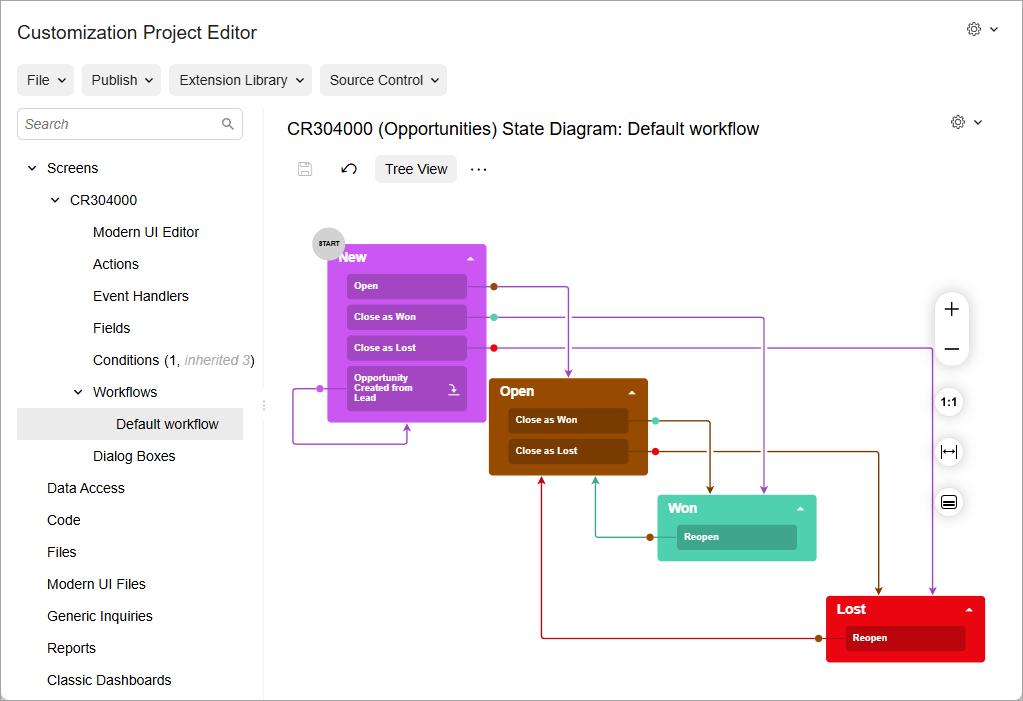Collapse the CR304000 tree node
This screenshot has width=1023, height=701.
(55, 200)
